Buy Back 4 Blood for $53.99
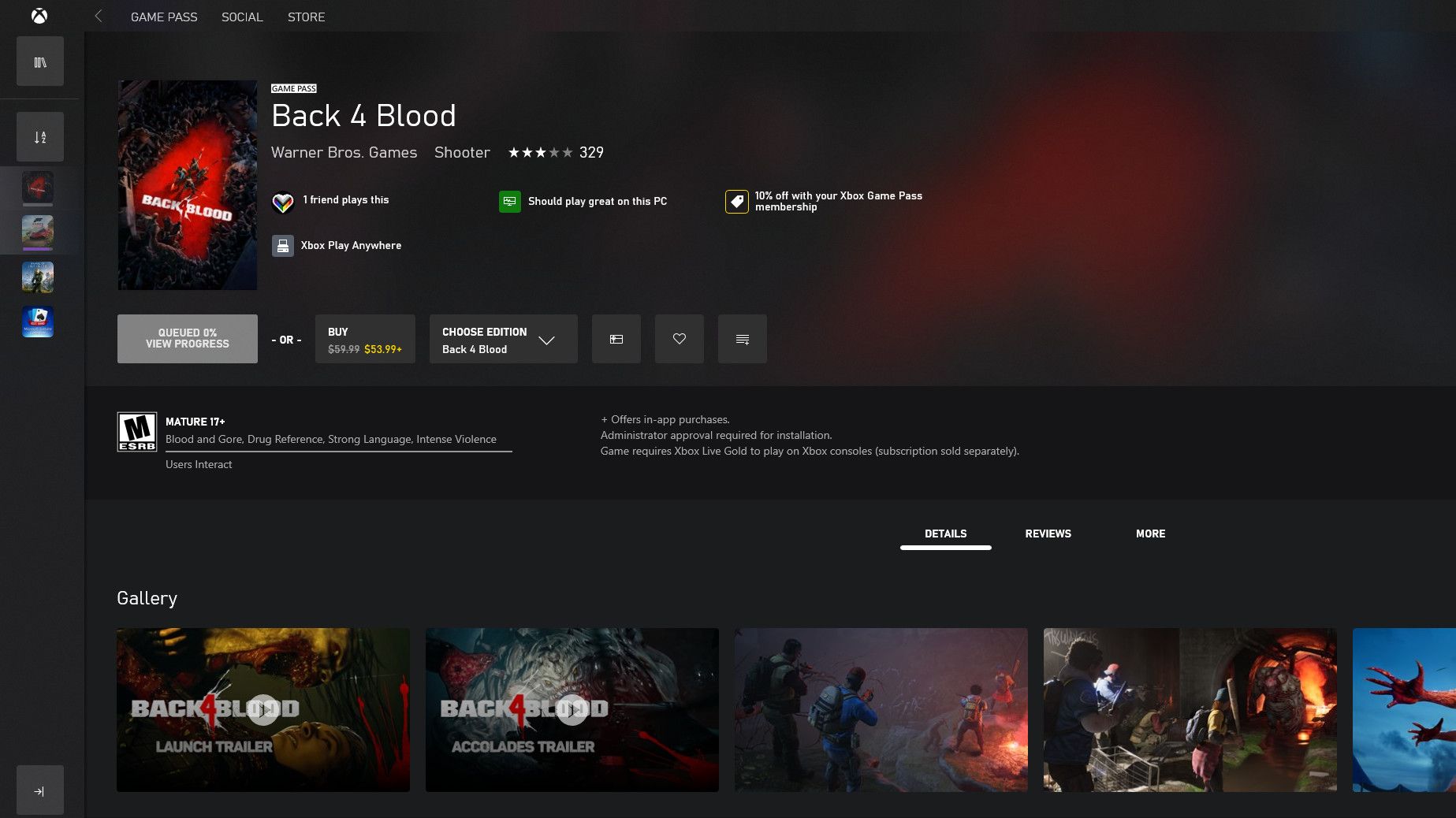1456x818 pixels. 364,339
